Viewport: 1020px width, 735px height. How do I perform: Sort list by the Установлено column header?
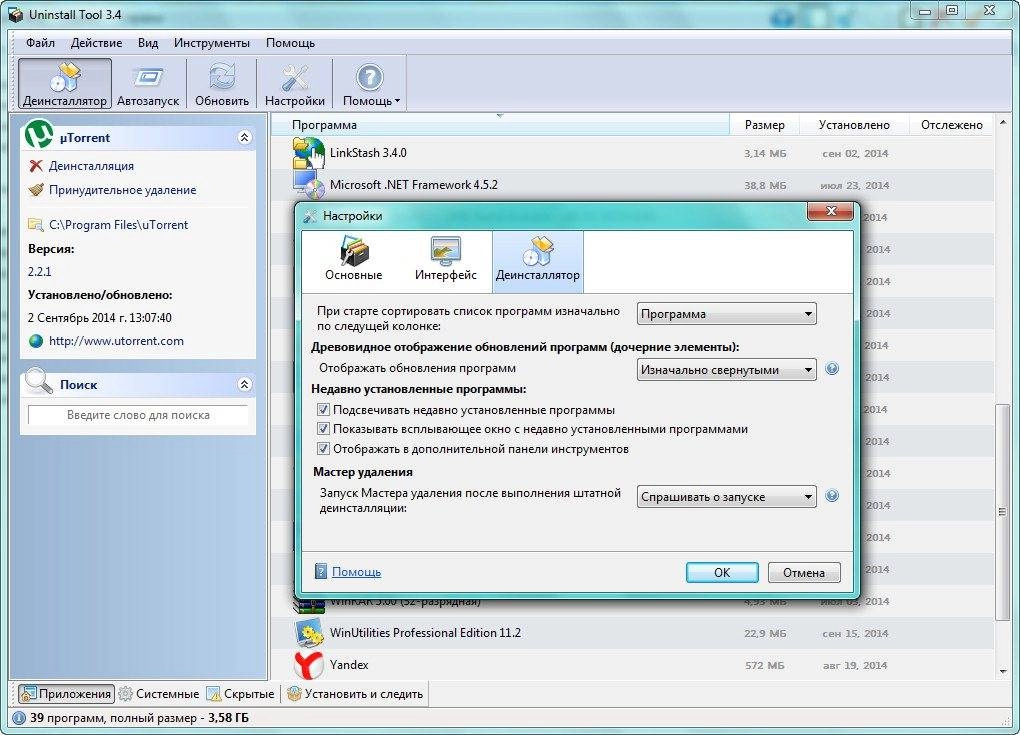[853, 125]
